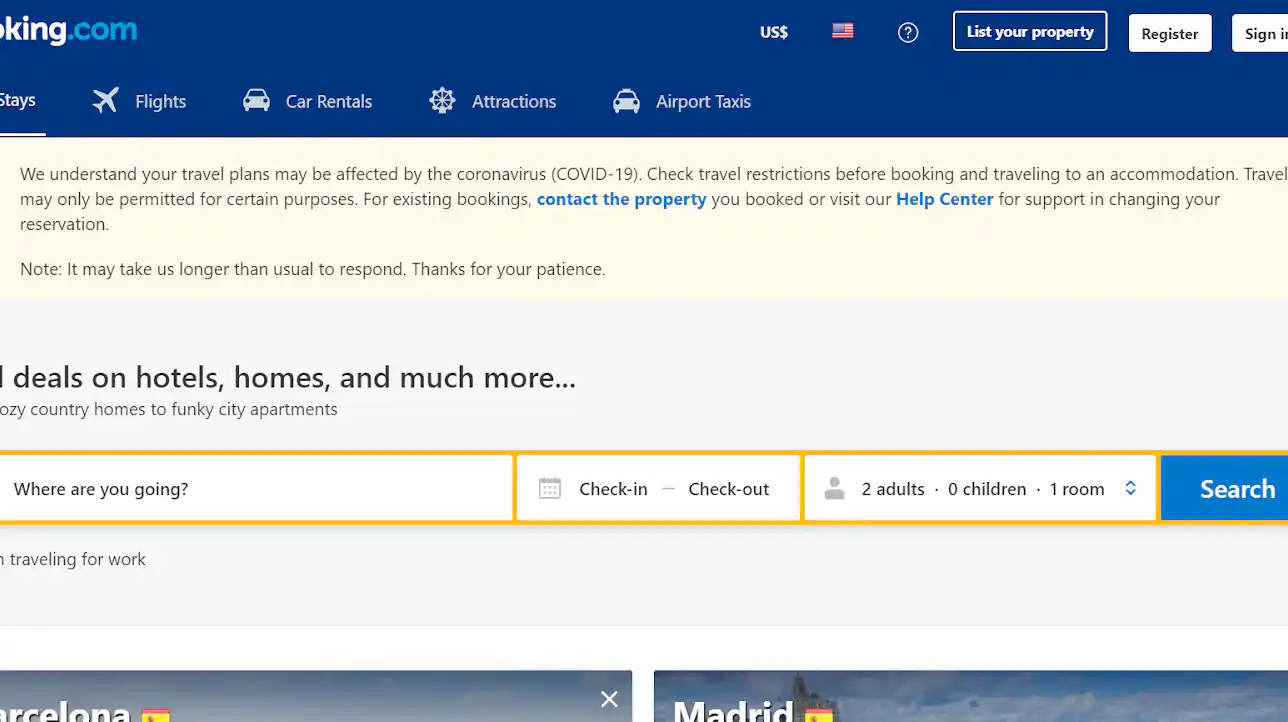Open the Airport Taxis tab
Screen dimensions: 1288x722
(x=682, y=101)
